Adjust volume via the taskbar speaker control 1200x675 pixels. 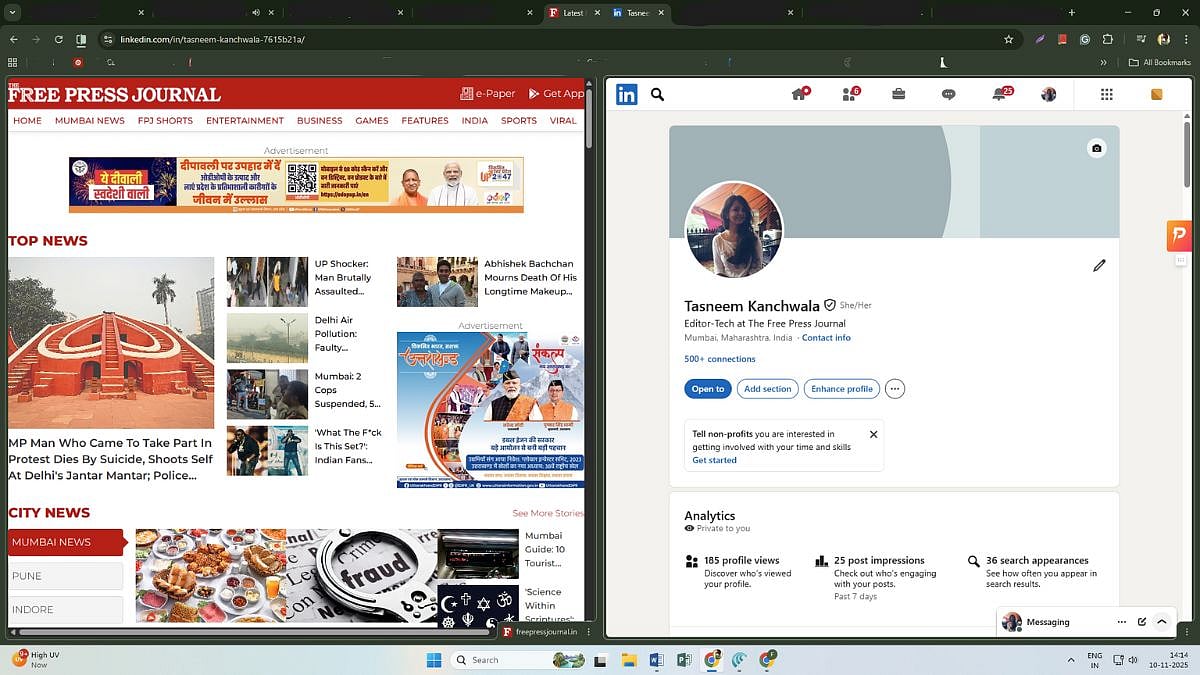point(1134,660)
